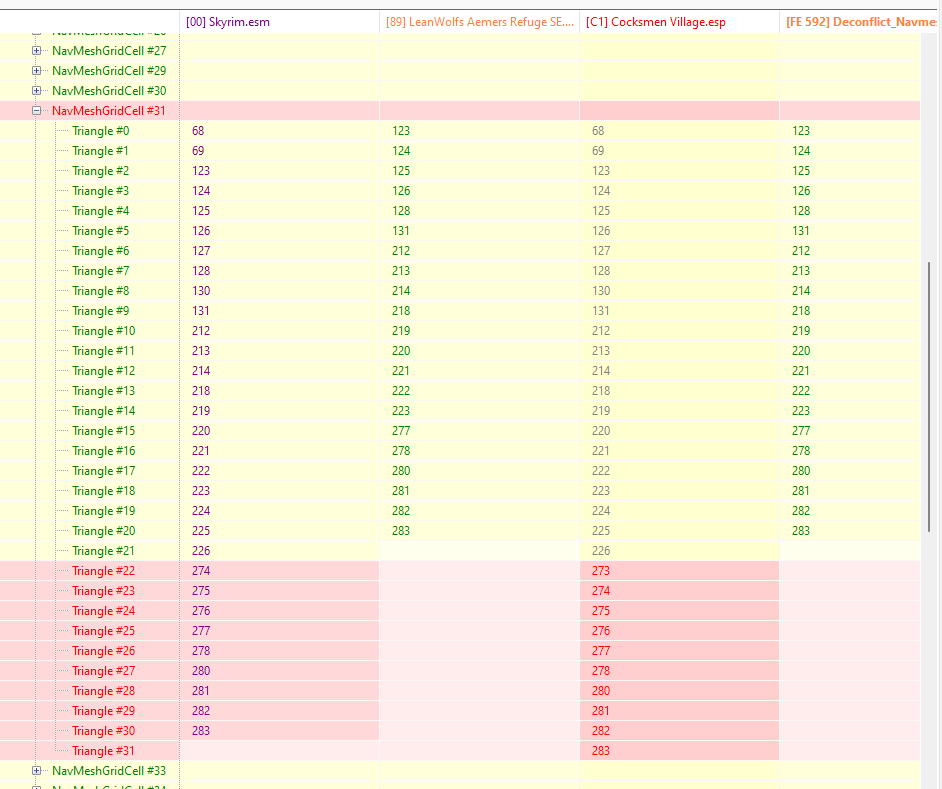Select Triangle #20 row
The height and width of the screenshot is (789, 942).
[460, 531]
